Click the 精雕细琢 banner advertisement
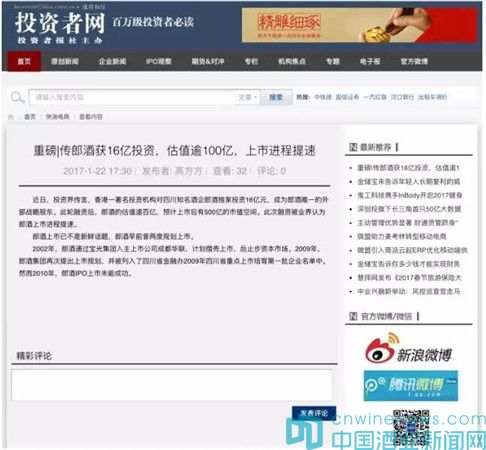This screenshot has width=486, height=450. tap(359, 25)
